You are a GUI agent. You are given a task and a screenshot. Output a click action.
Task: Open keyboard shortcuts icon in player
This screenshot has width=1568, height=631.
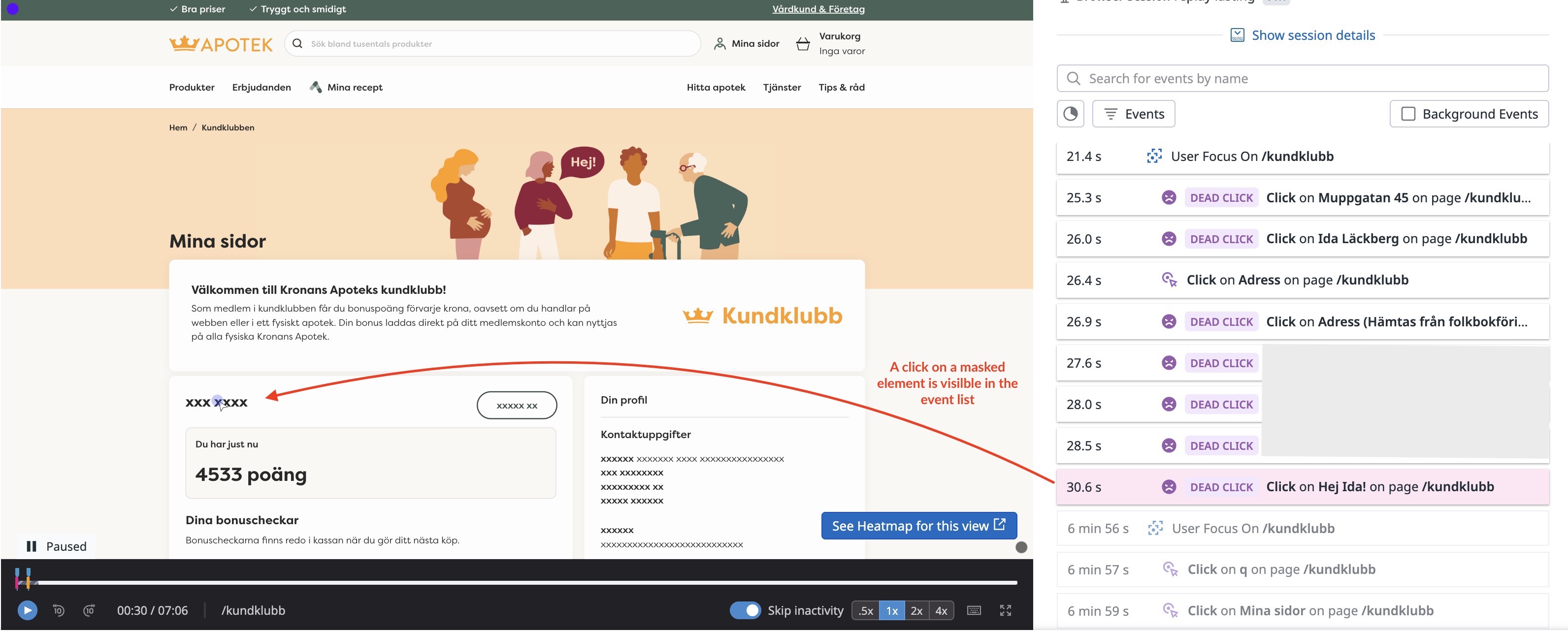tap(973, 610)
